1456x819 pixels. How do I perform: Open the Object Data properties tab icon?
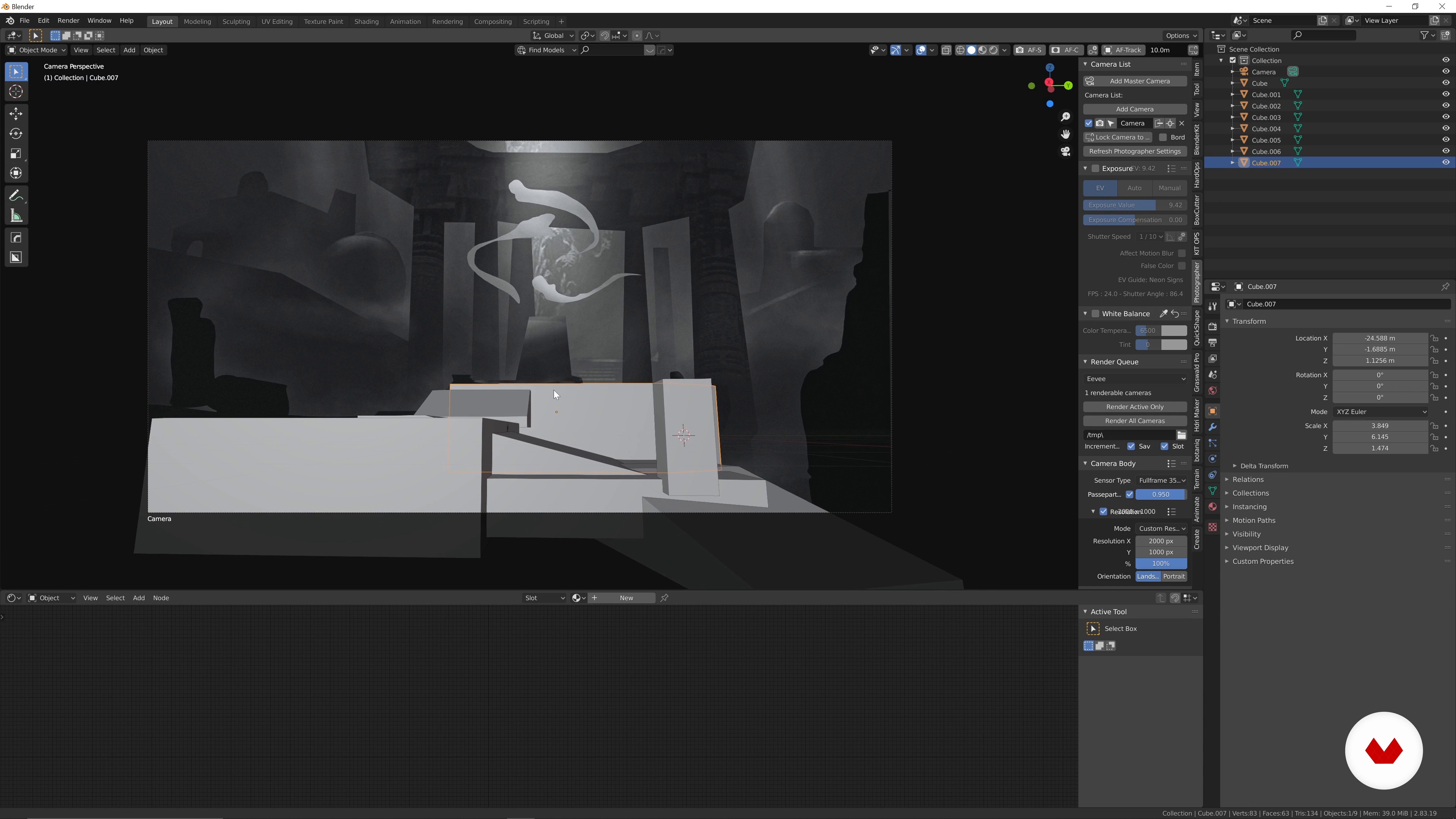point(1213,491)
